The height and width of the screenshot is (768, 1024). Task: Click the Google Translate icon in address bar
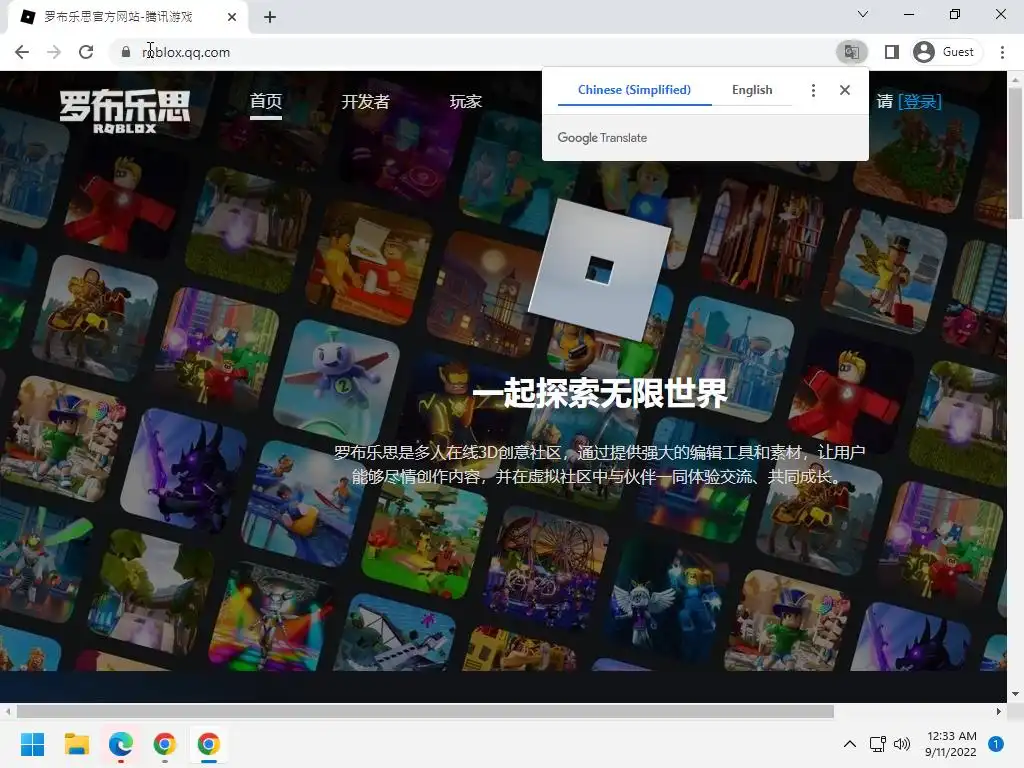(x=852, y=52)
